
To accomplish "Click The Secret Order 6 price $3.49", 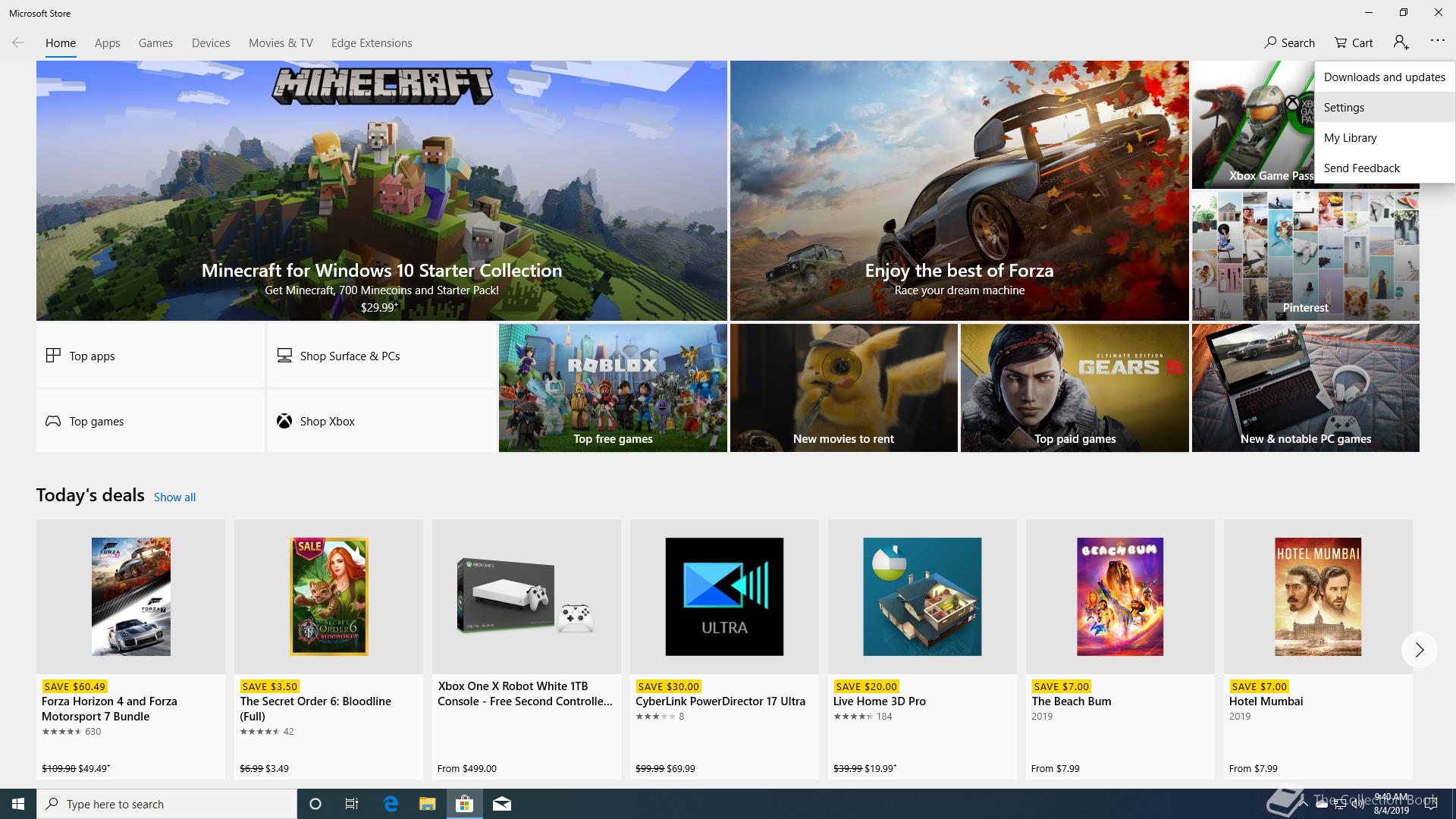I will [x=277, y=768].
